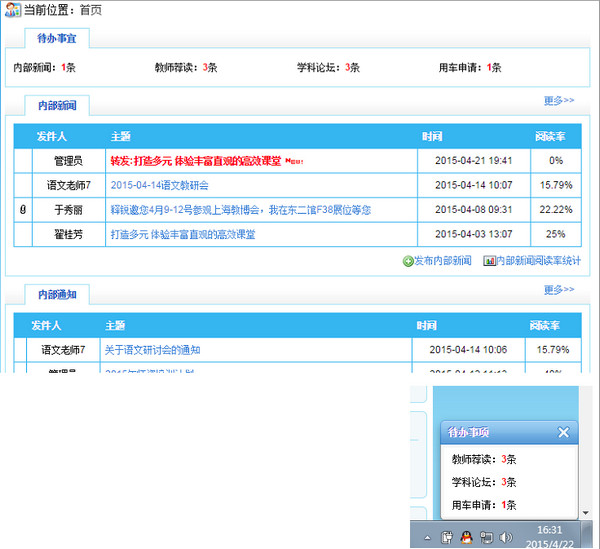Click 更多>> link in the 内部新闻 section
The width and height of the screenshot is (600, 549).
tap(559, 101)
